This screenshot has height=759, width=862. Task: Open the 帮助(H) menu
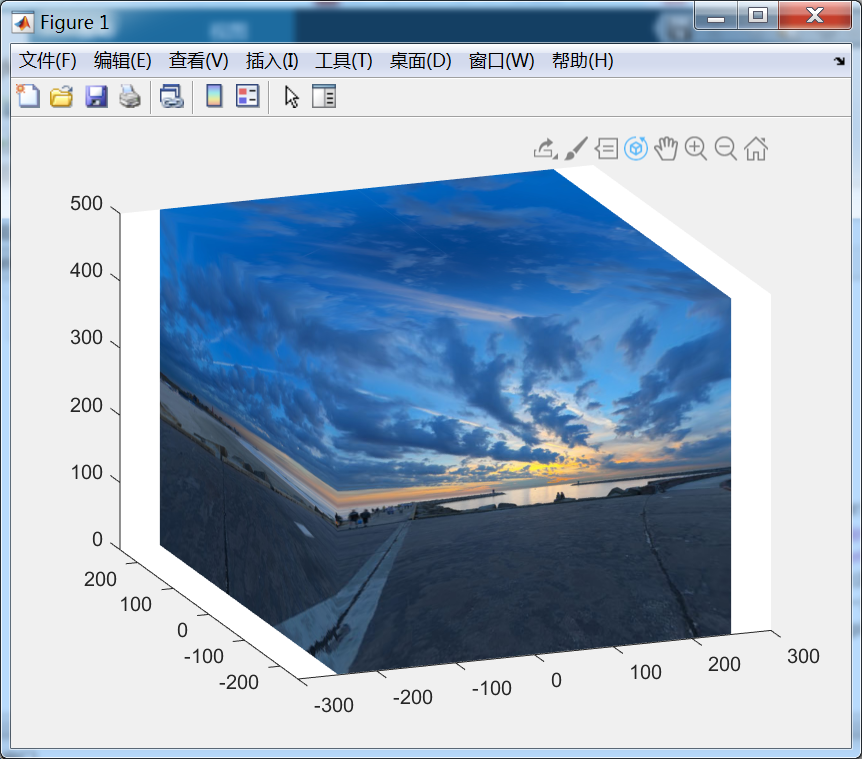click(583, 60)
